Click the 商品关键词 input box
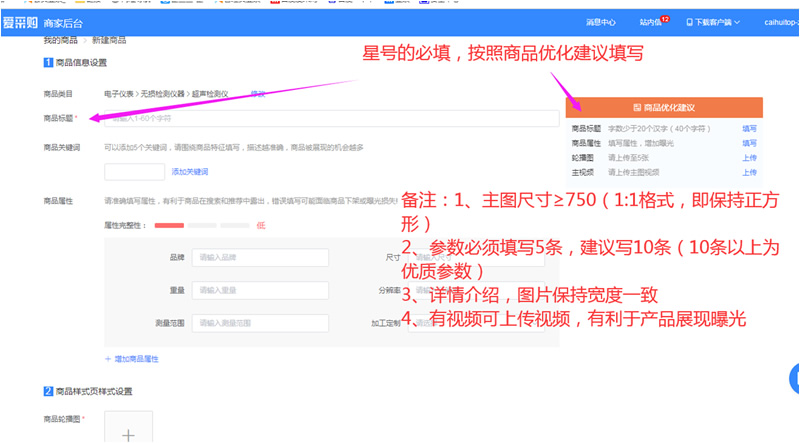This screenshot has height=443, width=800. (134, 172)
